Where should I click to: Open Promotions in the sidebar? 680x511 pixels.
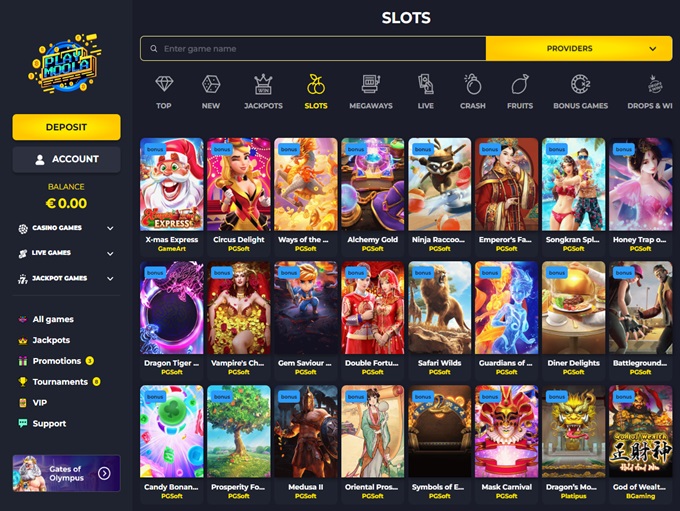click(56, 361)
